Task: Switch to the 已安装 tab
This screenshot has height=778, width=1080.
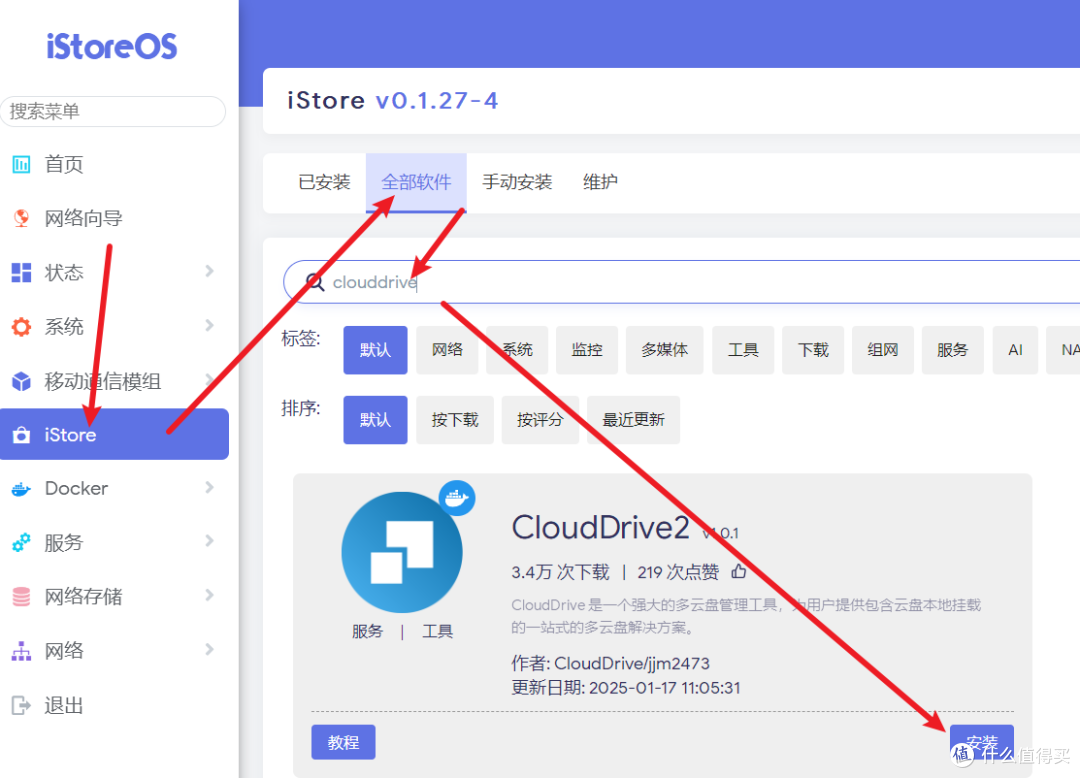Action: point(325,182)
